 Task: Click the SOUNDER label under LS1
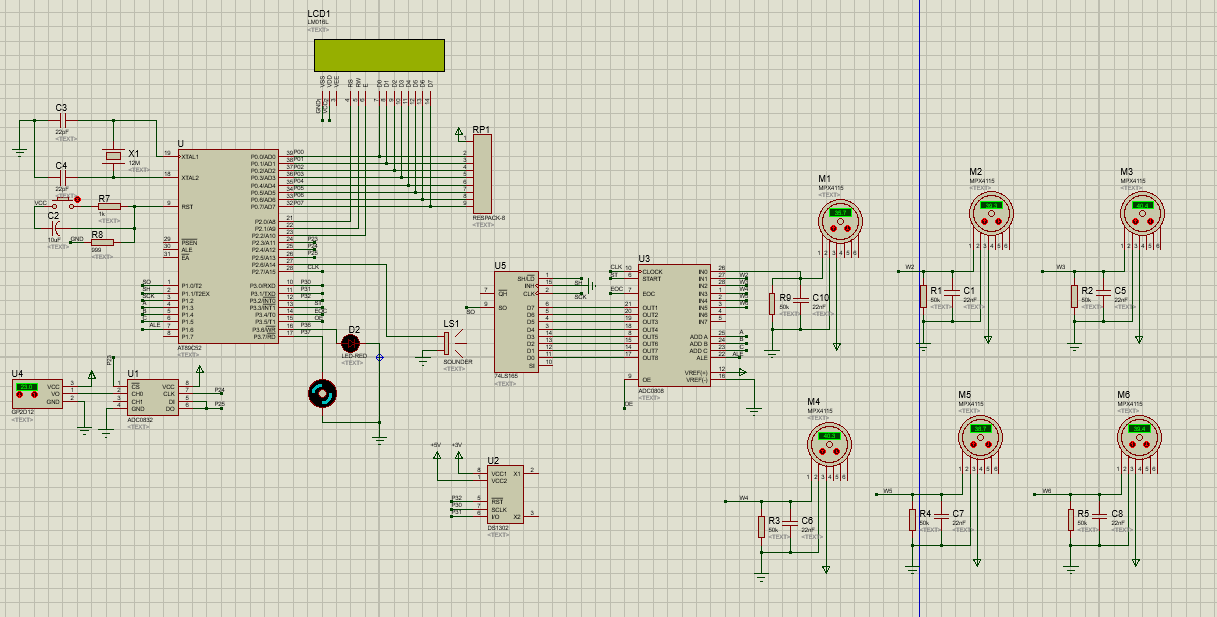[457, 361]
